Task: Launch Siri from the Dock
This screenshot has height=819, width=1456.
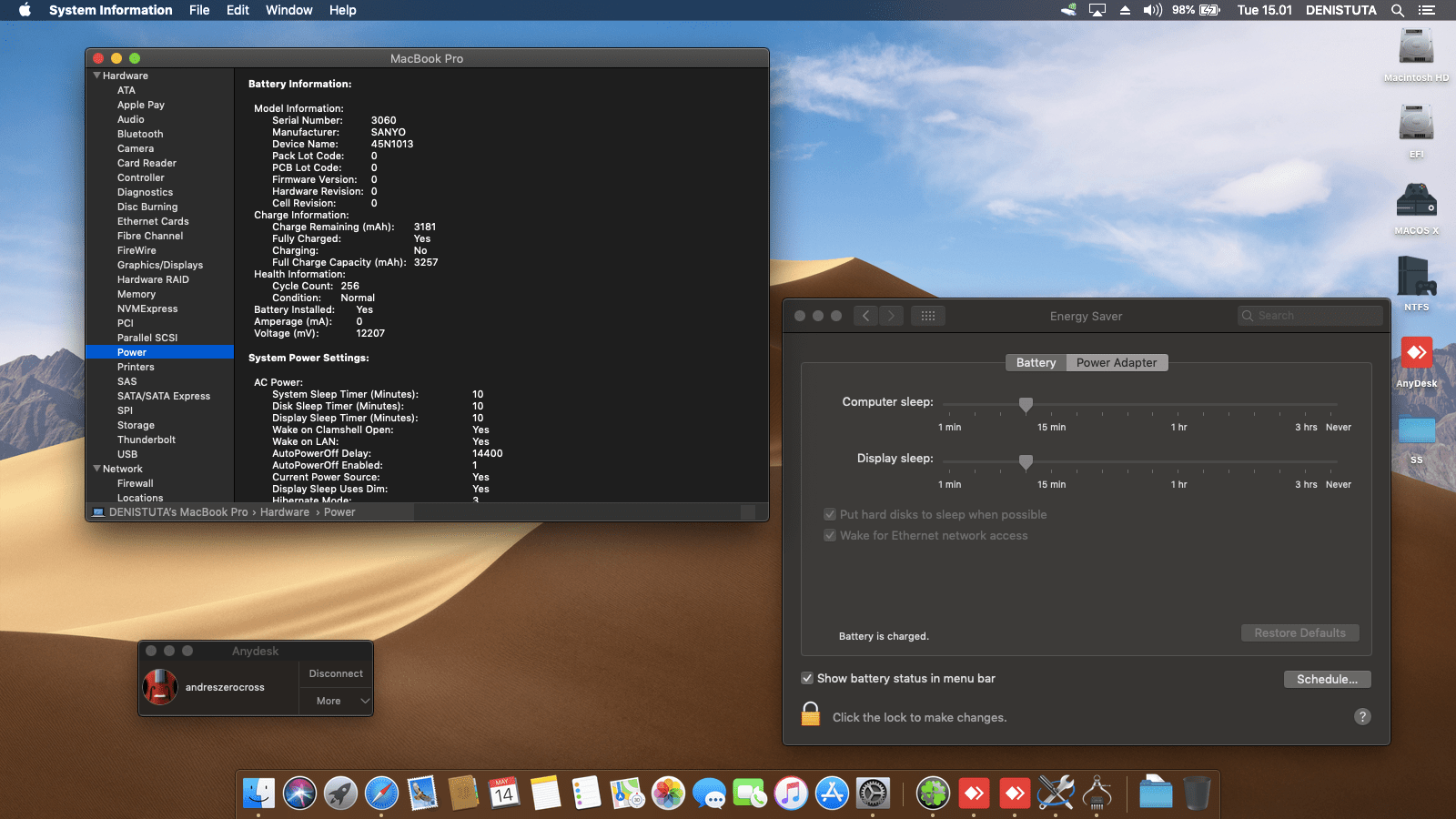Action: (x=299, y=794)
